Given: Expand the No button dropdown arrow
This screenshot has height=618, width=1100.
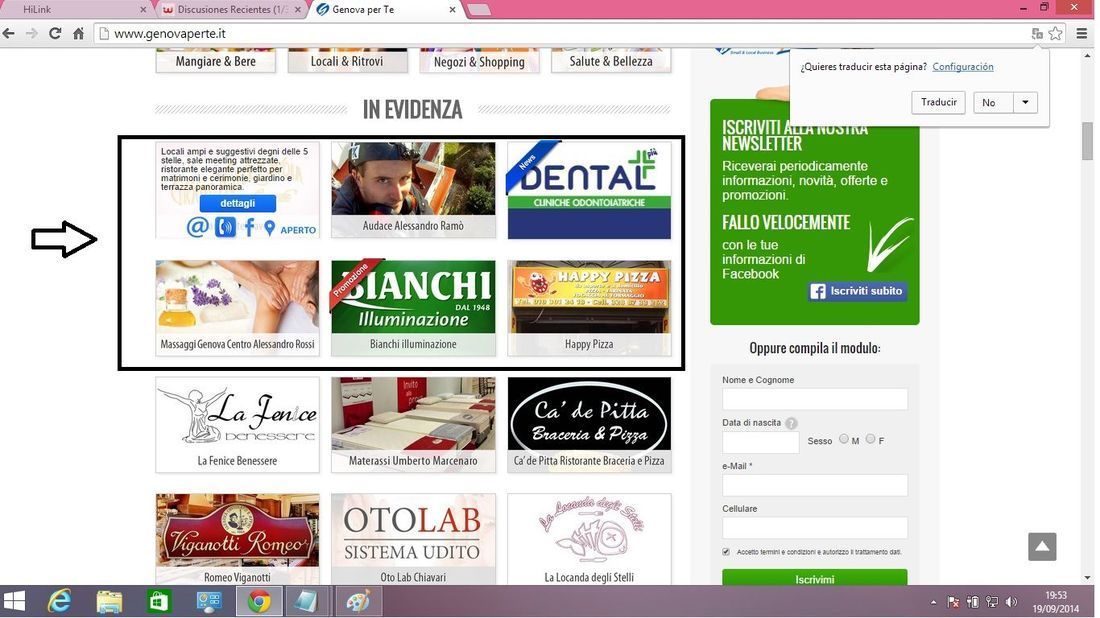Looking at the screenshot, I should tap(1025, 102).
